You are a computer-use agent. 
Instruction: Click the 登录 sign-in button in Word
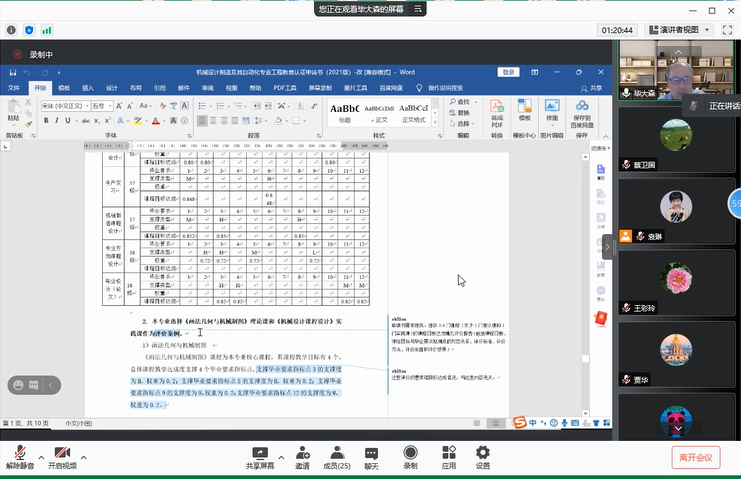[509, 72]
